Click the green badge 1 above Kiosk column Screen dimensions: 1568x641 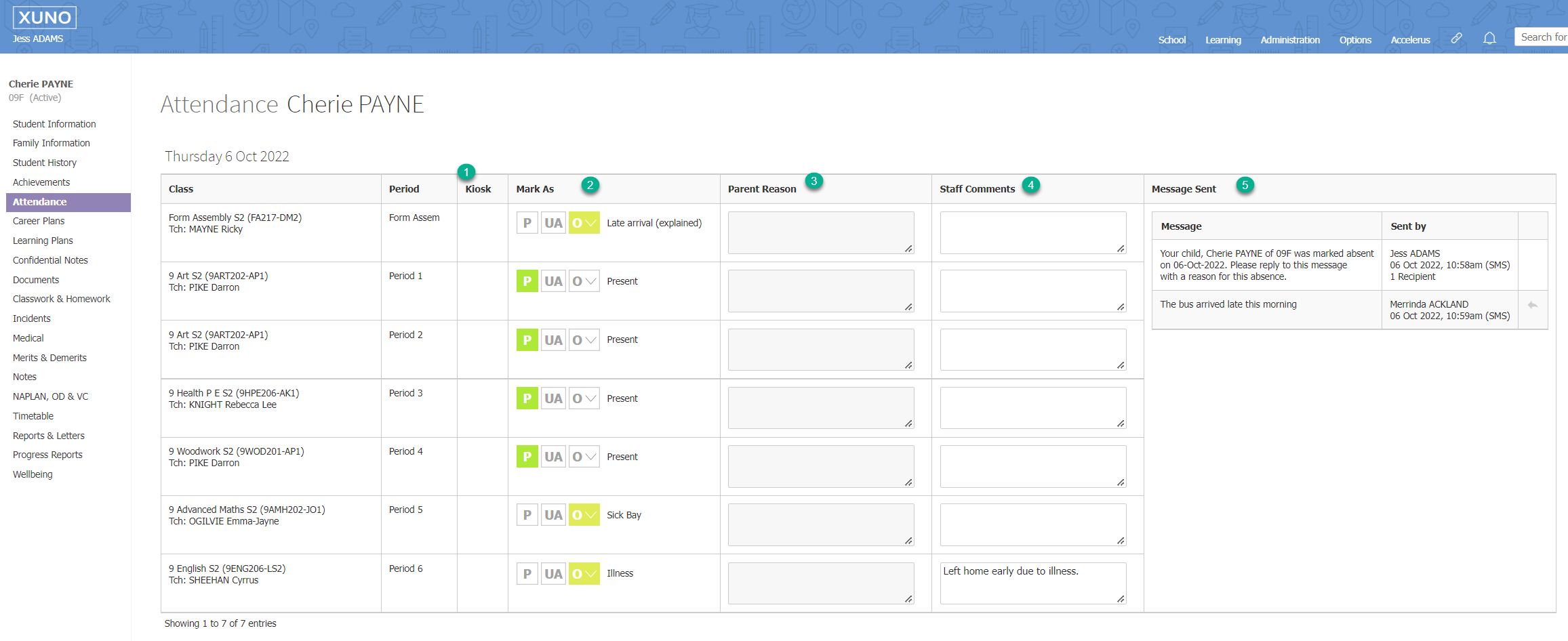[466, 173]
